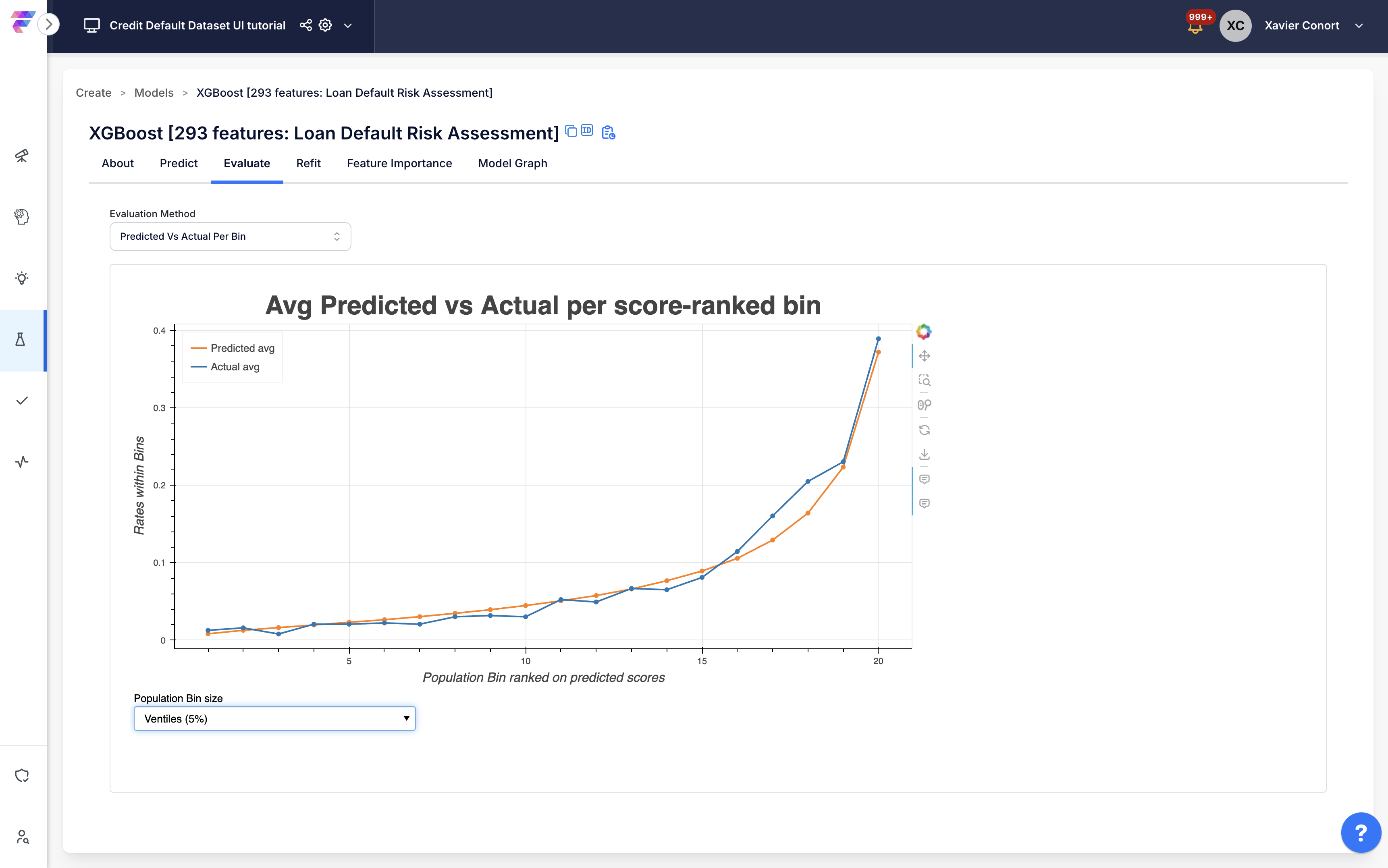Switch to the Feature Importance tab

[399, 163]
